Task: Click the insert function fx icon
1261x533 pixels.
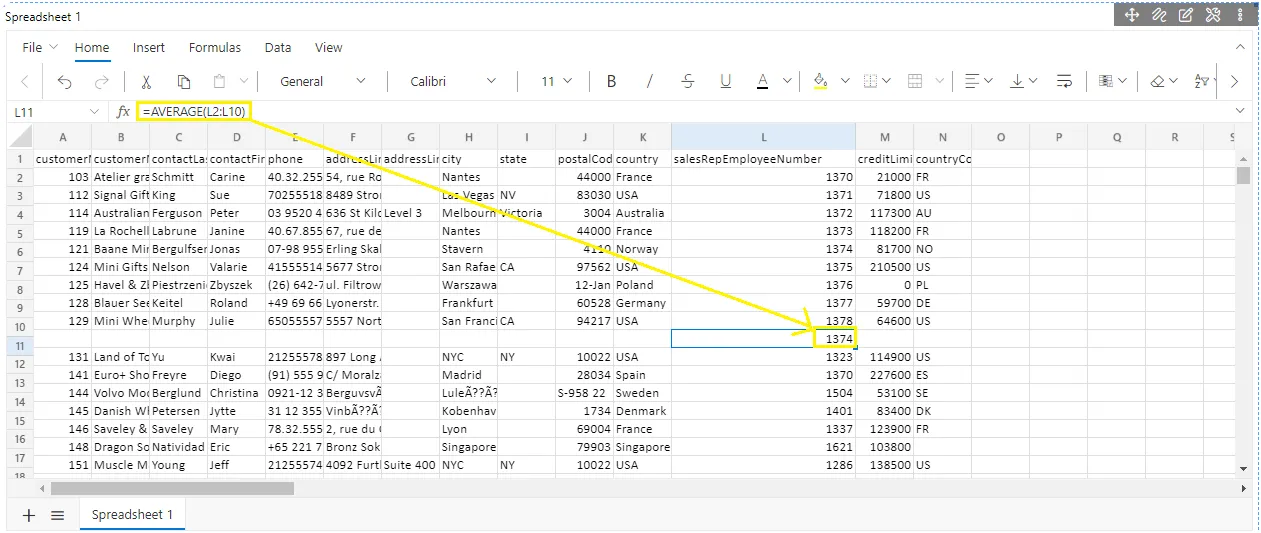Action: point(123,112)
